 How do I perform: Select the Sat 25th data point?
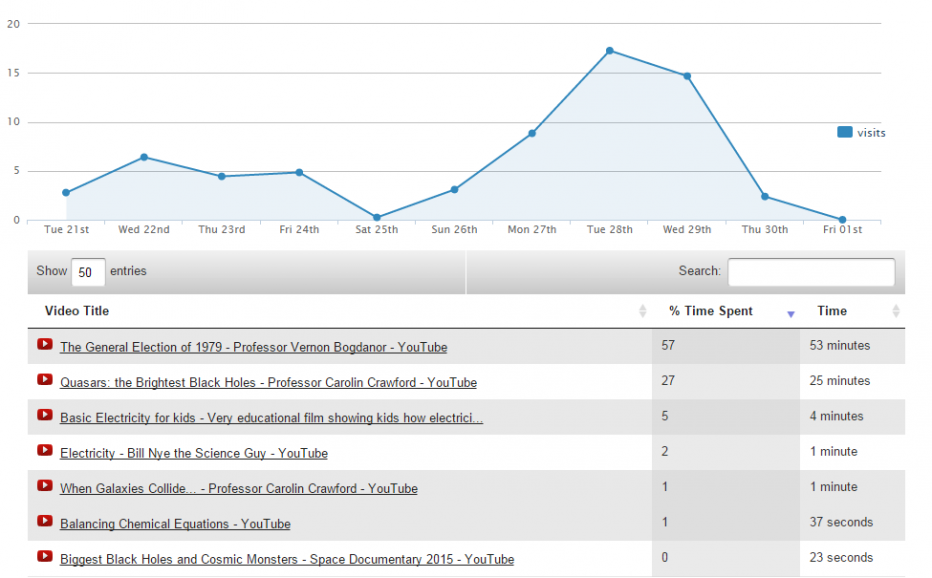click(x=377, y=218)
